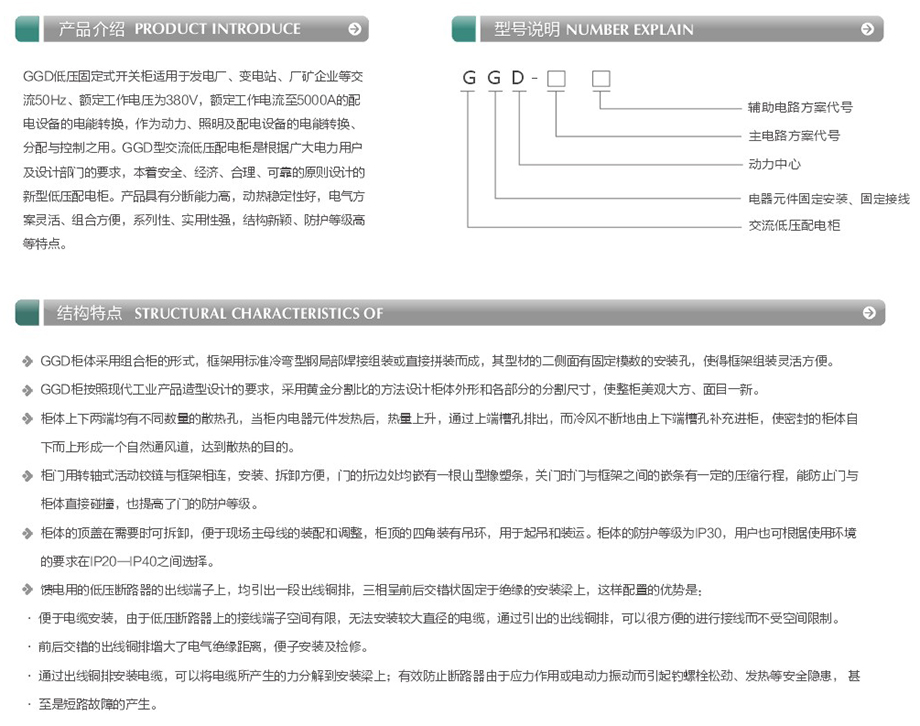This screenshot has width=920, height=726.
Task: Click bullet icon beside GGD柜按照现代工业产品造型
Action: click(27, 390)
